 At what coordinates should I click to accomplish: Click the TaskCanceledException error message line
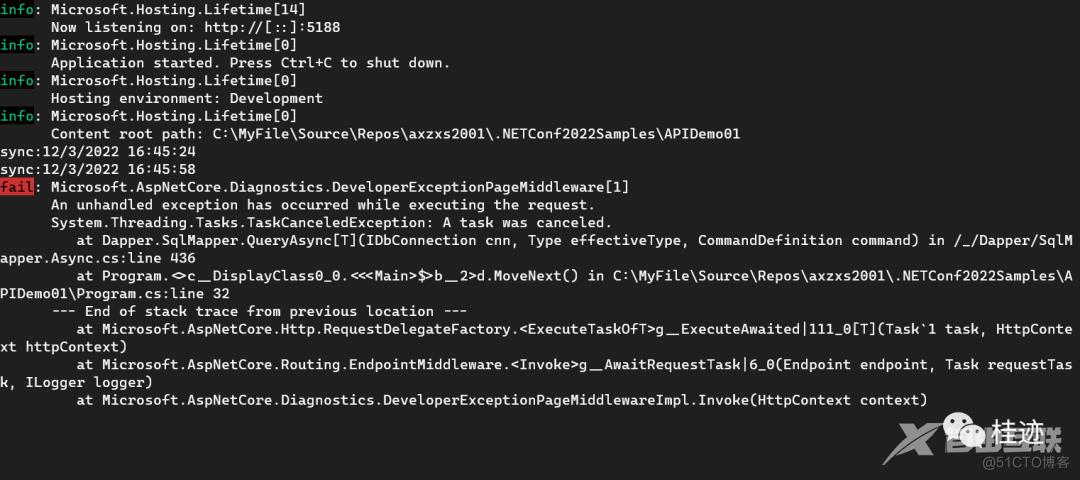pyautogui.click(x=331, y=222)
